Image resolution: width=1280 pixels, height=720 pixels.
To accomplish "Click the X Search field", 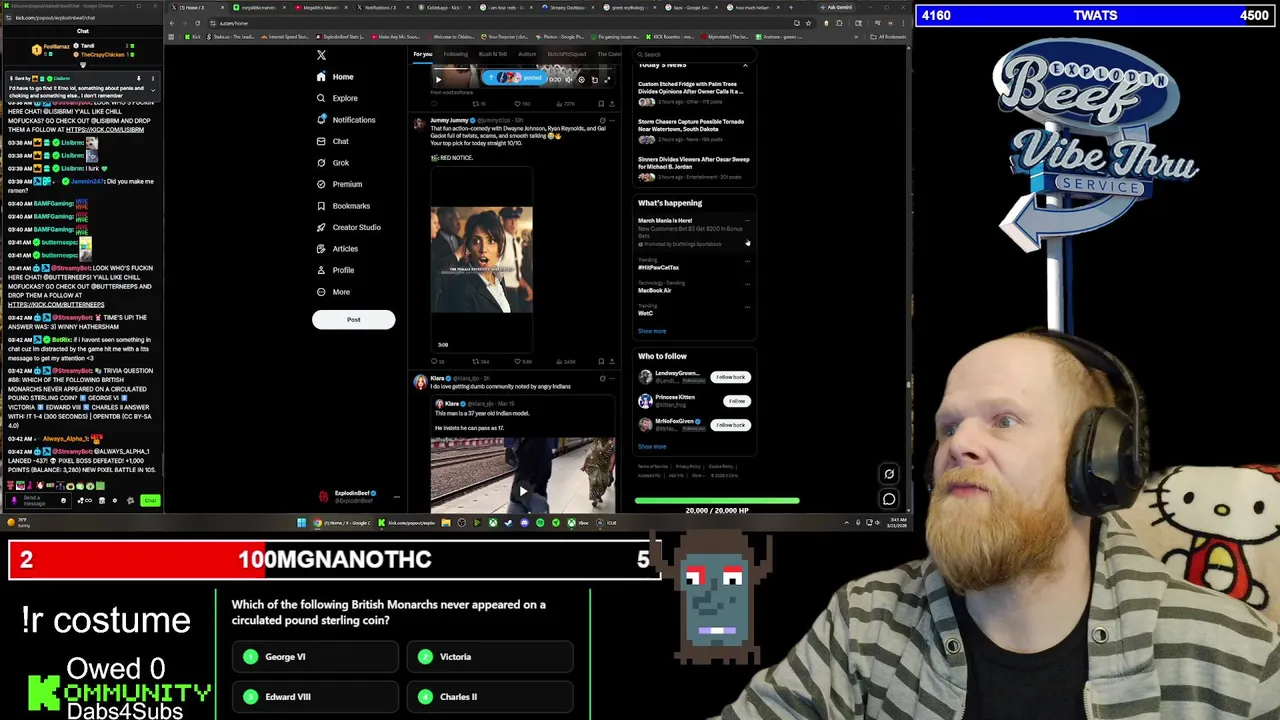I will 694,54.
